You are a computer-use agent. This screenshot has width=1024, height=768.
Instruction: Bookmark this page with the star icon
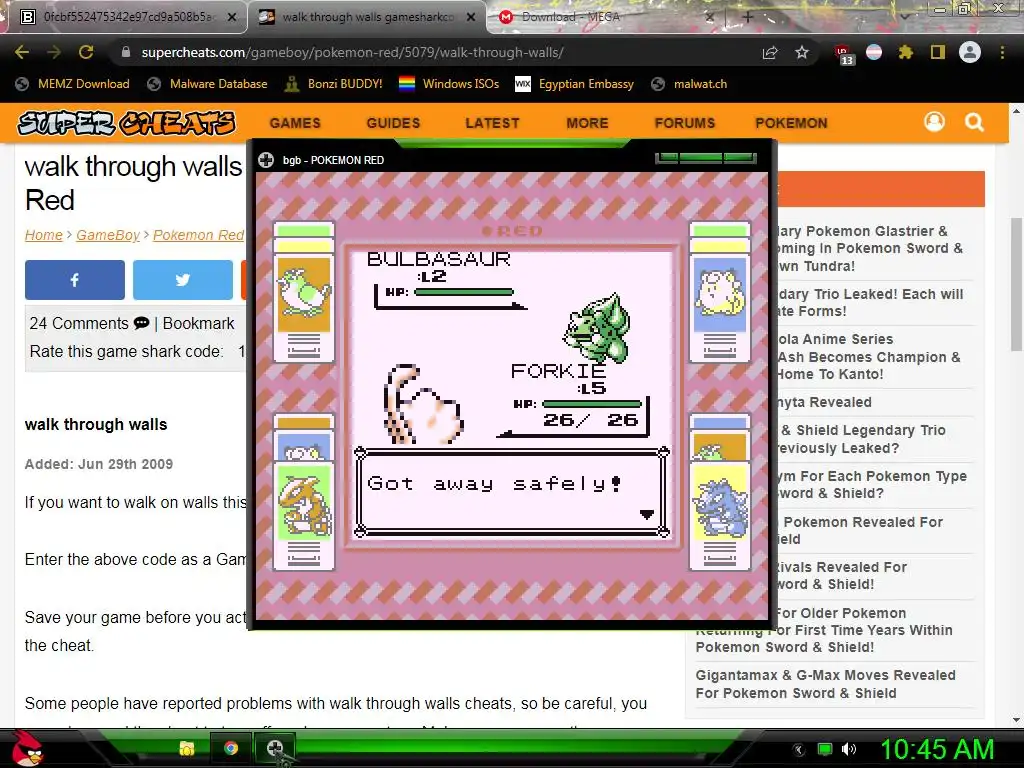[802, 53]
